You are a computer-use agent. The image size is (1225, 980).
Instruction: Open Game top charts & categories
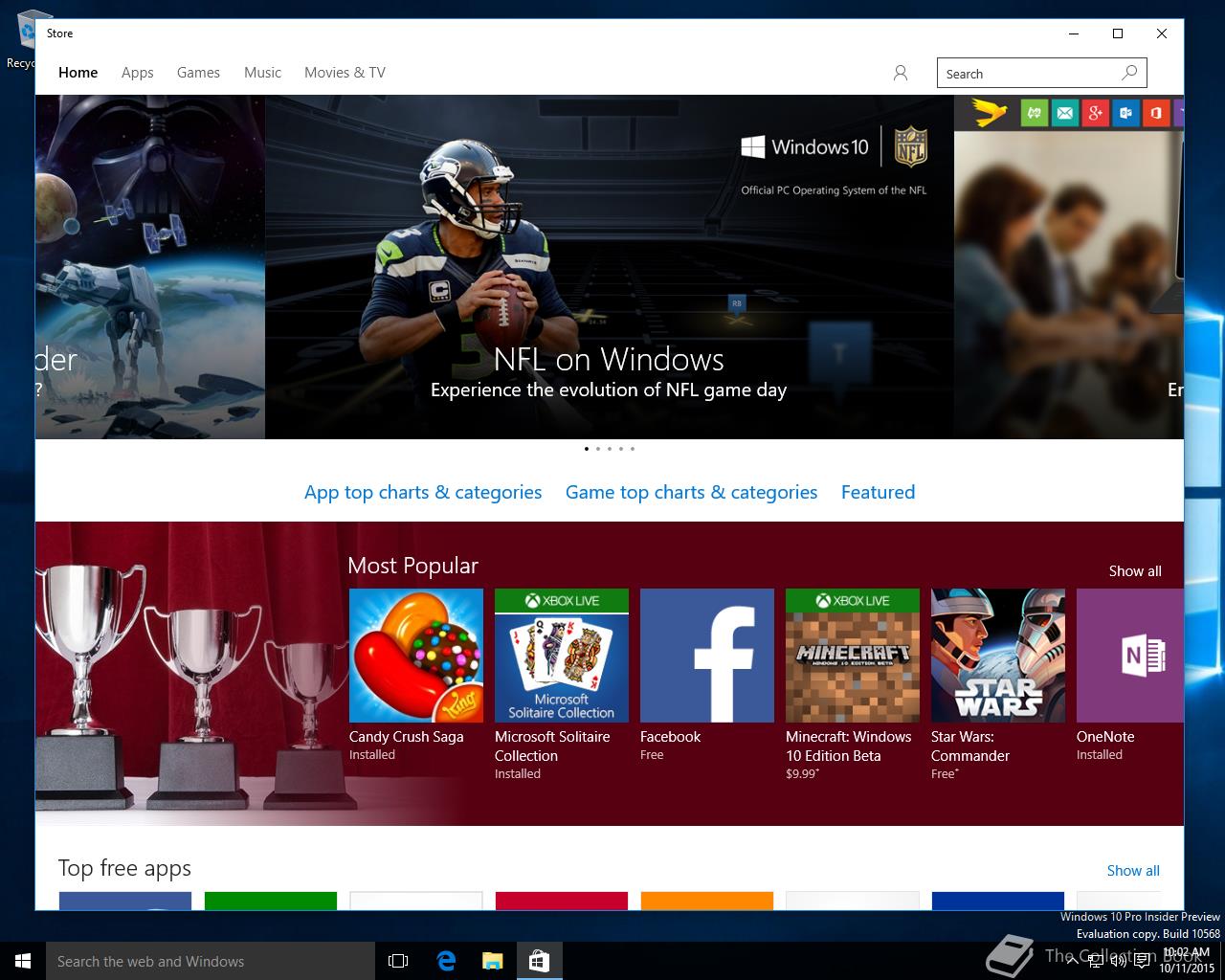click(691, 492)
